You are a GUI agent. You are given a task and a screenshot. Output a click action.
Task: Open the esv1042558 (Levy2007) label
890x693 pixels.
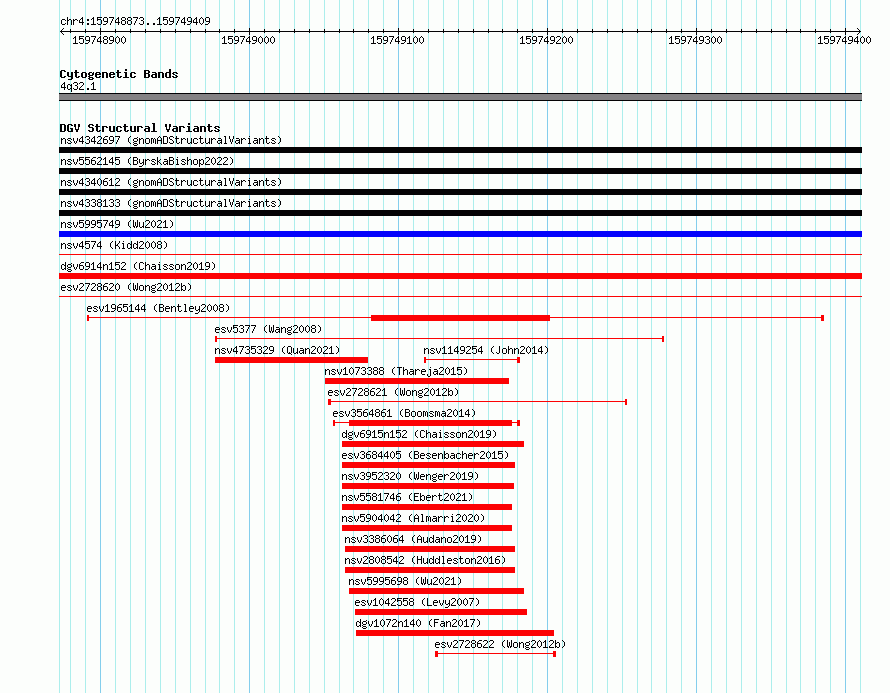(x=417, y=602)
